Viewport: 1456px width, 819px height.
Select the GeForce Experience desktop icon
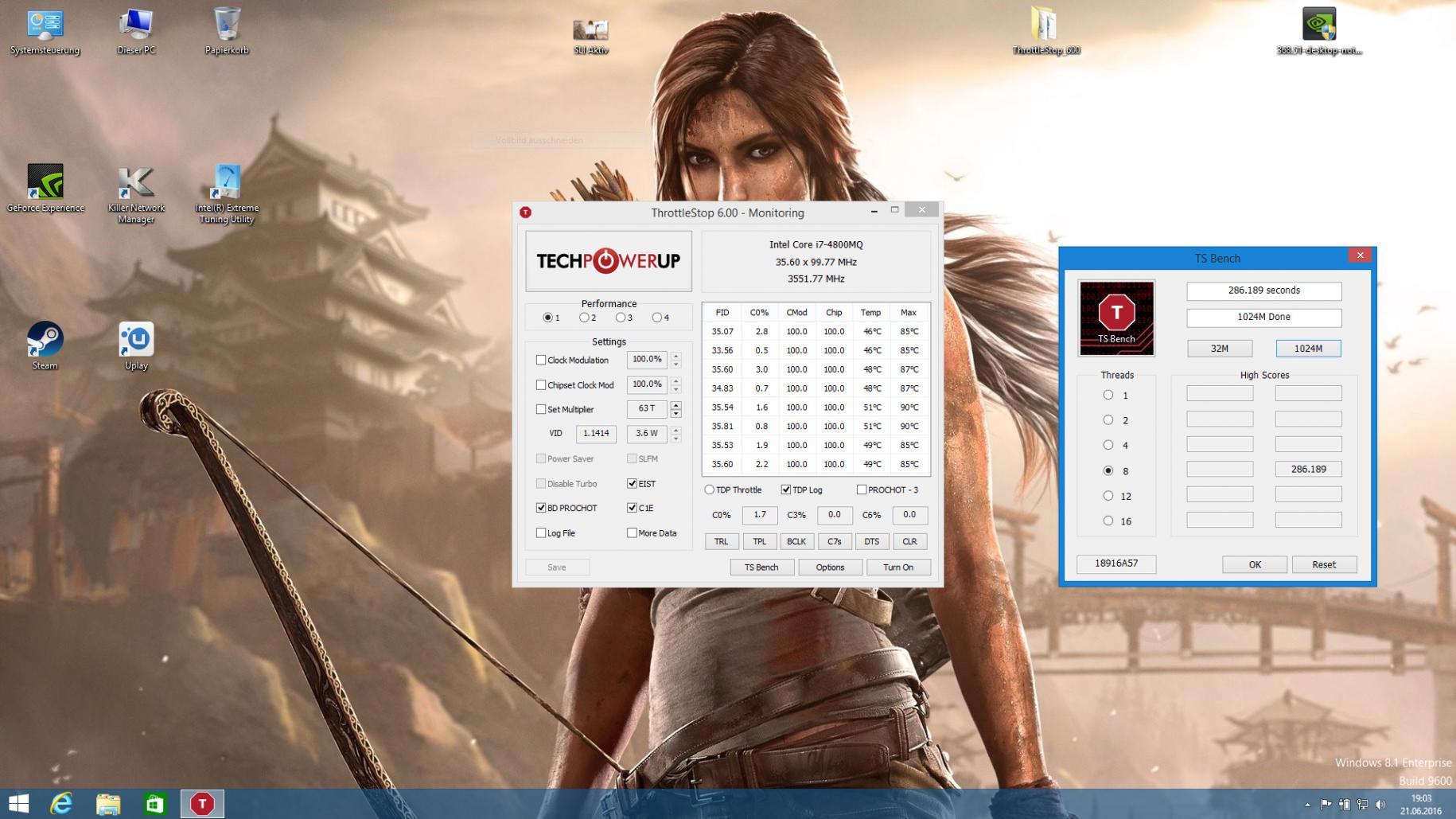click(x=45, y=189)
